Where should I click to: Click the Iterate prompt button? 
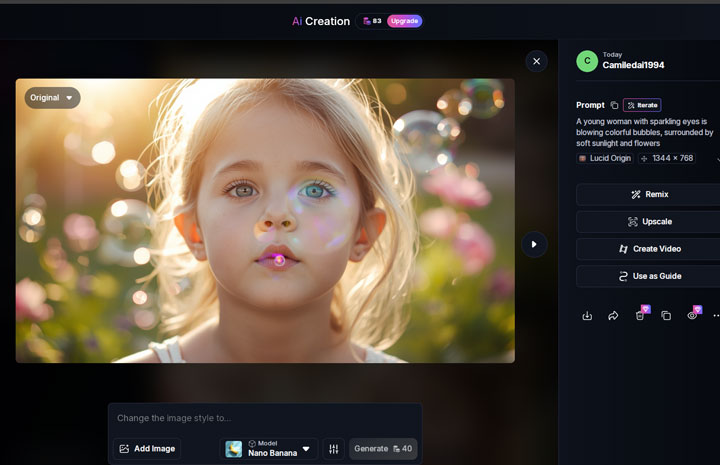642,105
